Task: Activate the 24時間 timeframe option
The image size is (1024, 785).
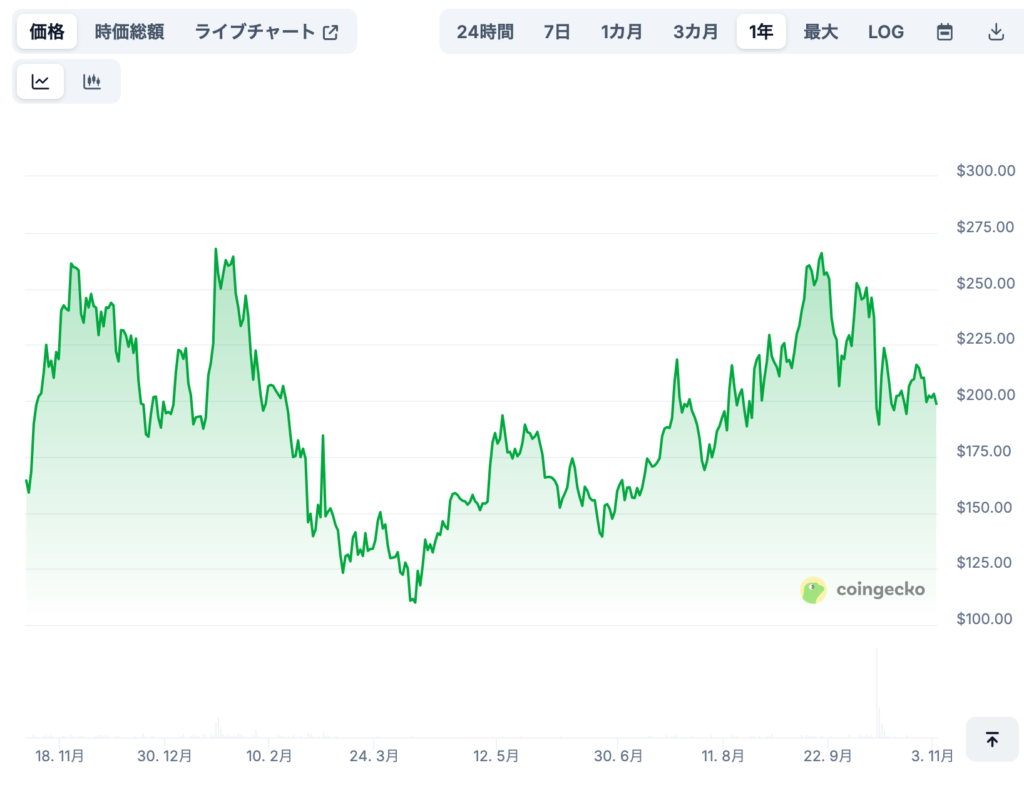Action: point(484,31)
